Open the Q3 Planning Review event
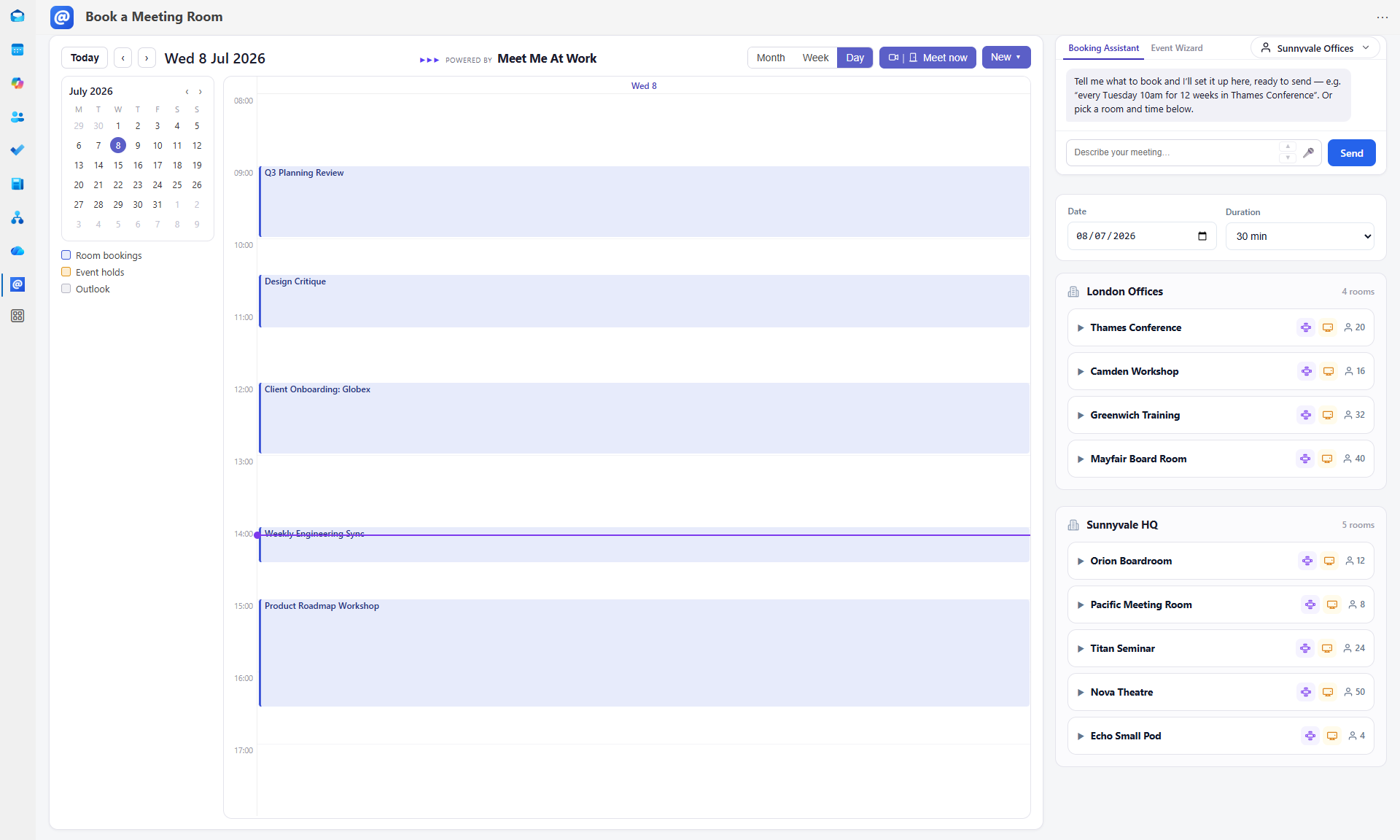 [x=645, y=201]
